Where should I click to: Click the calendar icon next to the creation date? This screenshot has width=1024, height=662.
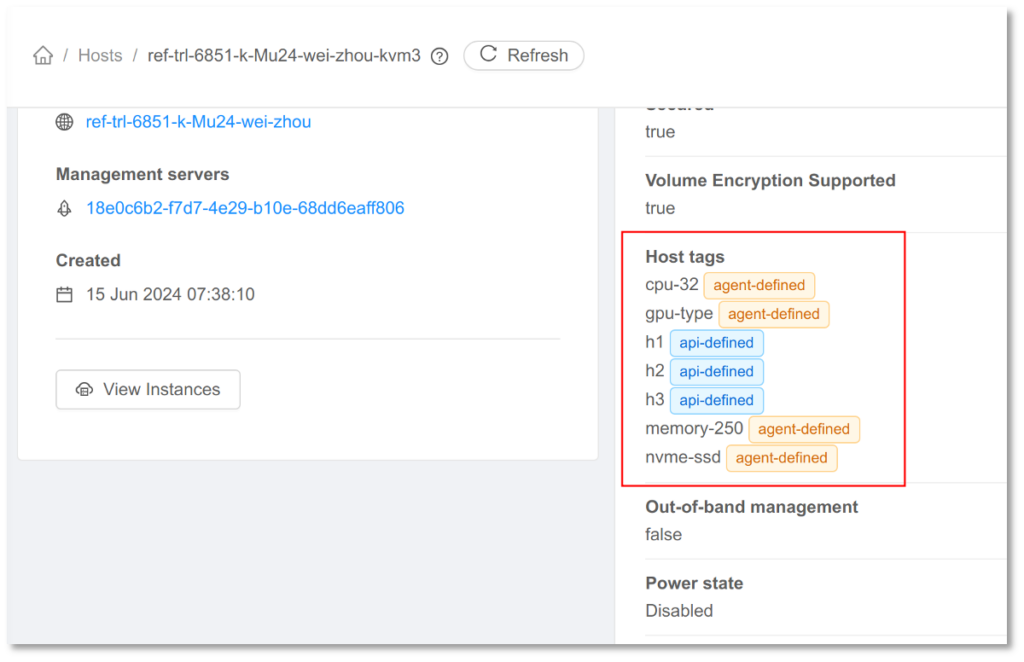(64, 294)
